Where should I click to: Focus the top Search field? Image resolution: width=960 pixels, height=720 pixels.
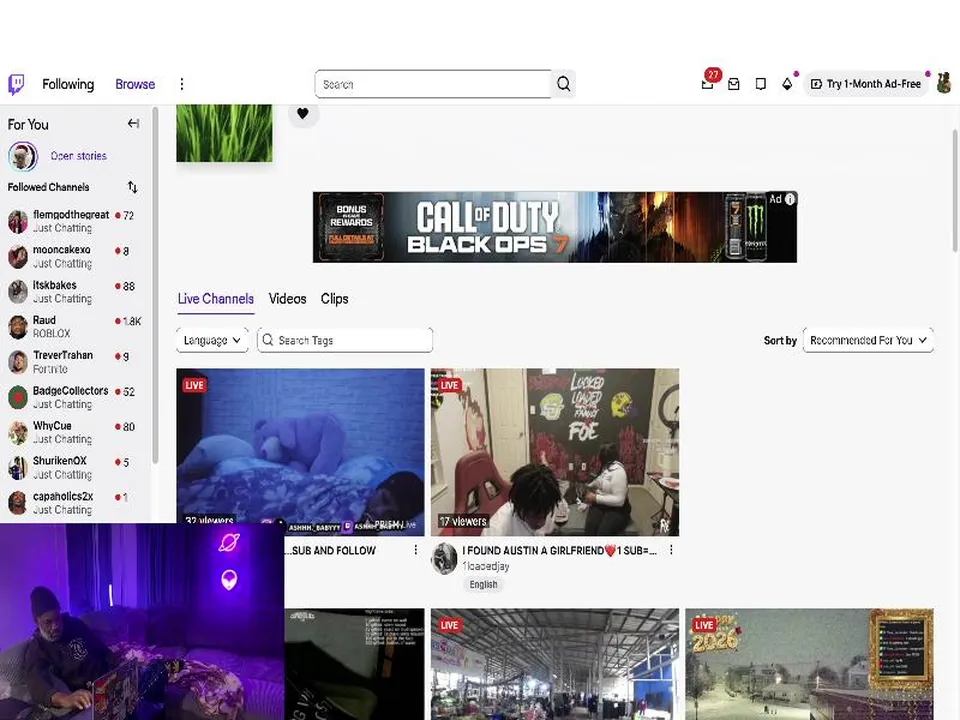coord(433,84)
